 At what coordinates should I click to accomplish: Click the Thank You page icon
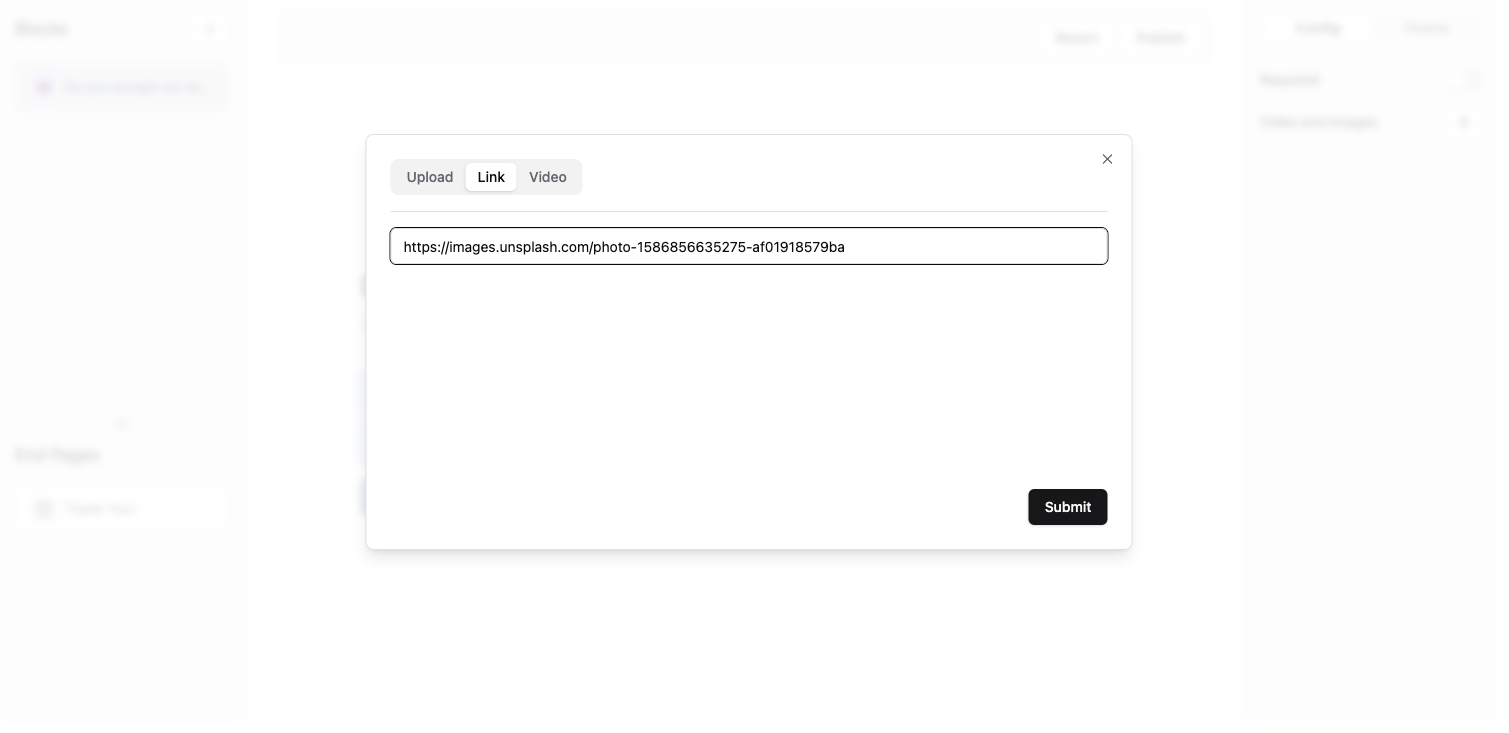(44, 509)
